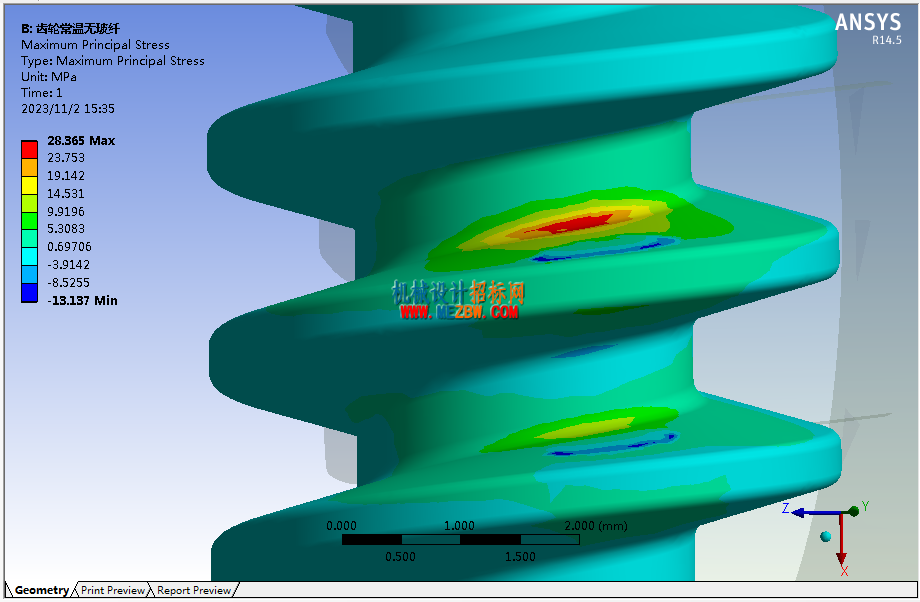Select the legend value -13.137 Min
Image resolution: width=920 pixels, height=602 pixels.
(82, 300)
